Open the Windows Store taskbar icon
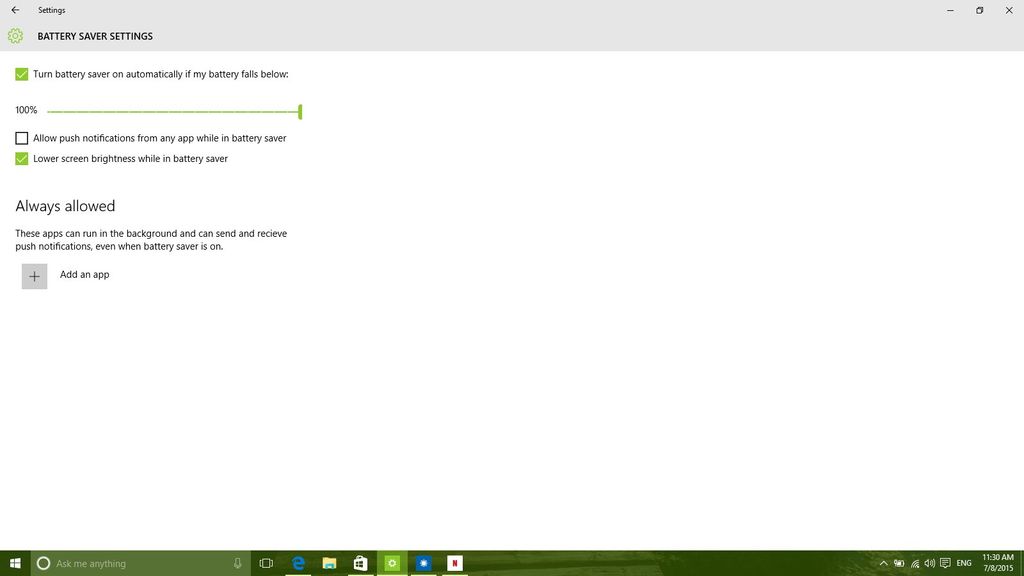Viewport: 1024px width, 576px height. tap(360, 563)
